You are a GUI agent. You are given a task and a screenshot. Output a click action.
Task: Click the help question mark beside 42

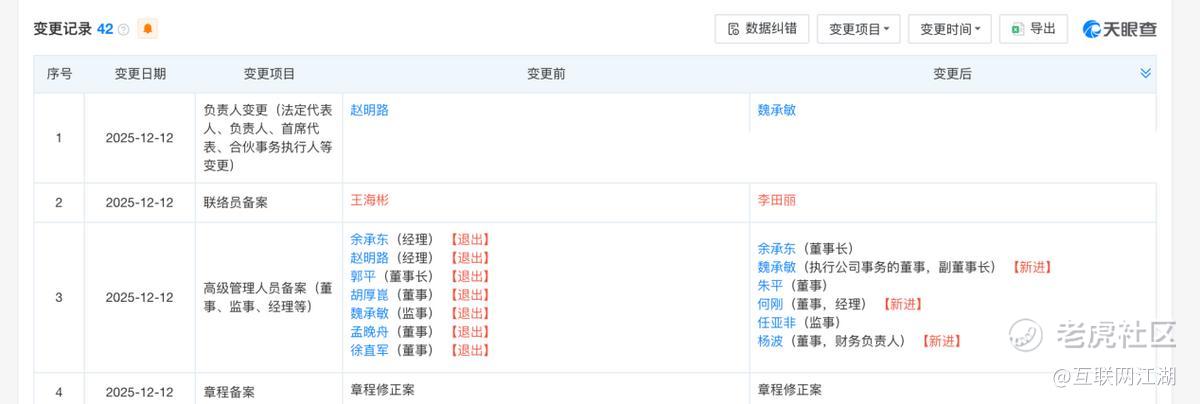pyautogui.click(x=124, y=30)
